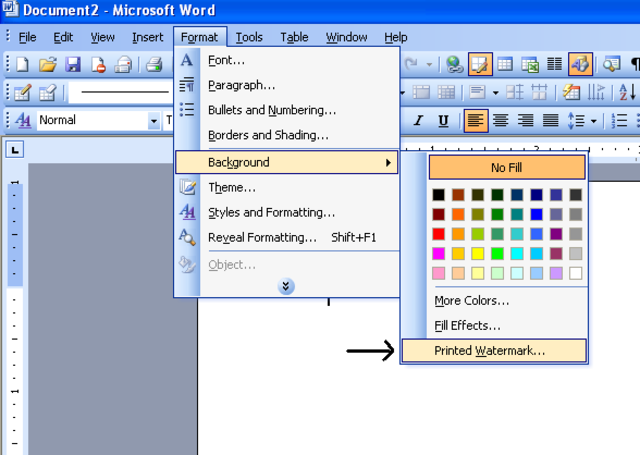Select Styles and Formatting... menu item
Image resolution: width=640 pixels, height=455 pixels.
coord(287,212)
